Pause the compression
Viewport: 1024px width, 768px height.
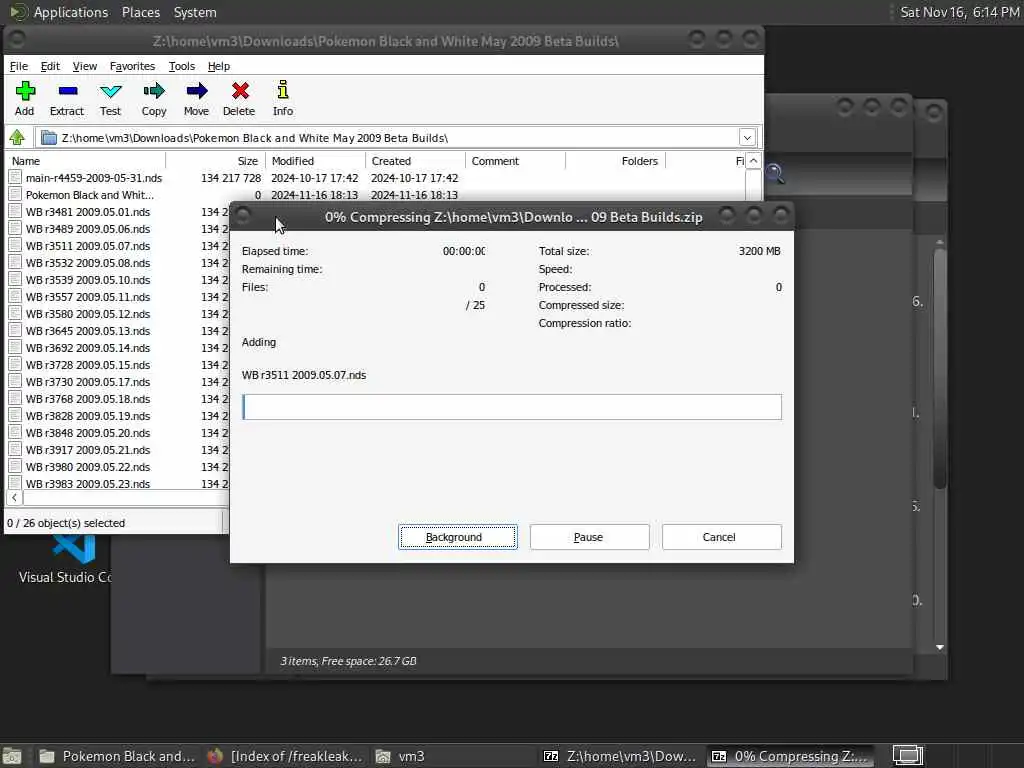pyautogui.click(x=589, y=537)
